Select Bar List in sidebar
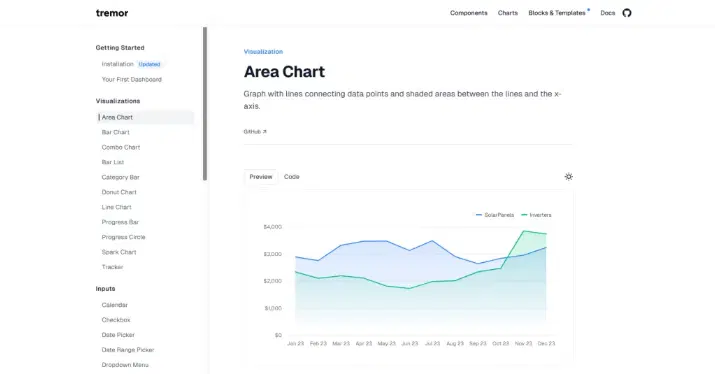The height and width of the screenshot is (374, 715). pyautogui.click(x=113, y=162)
